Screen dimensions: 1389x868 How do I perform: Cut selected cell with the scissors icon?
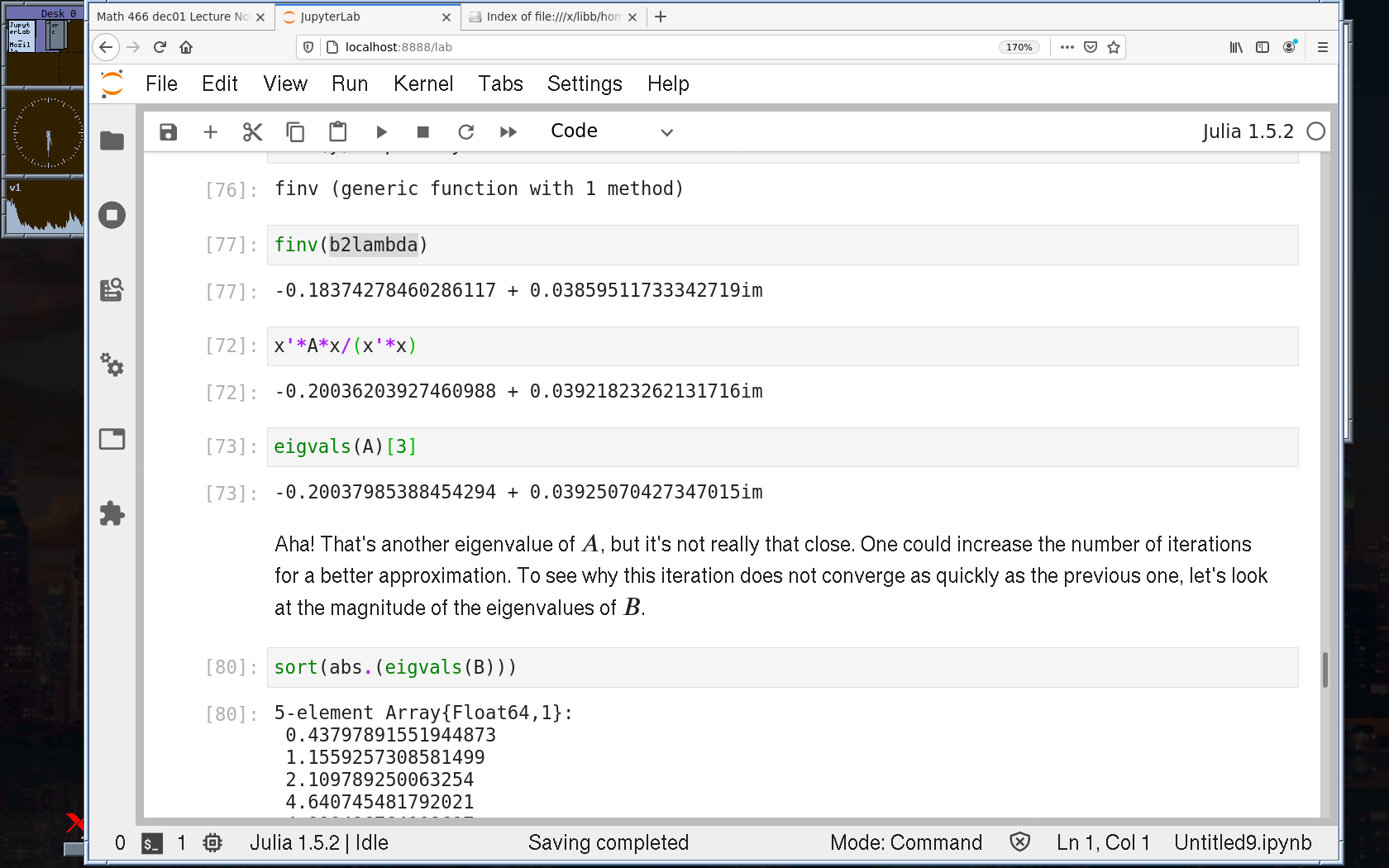tap(252, 132)
